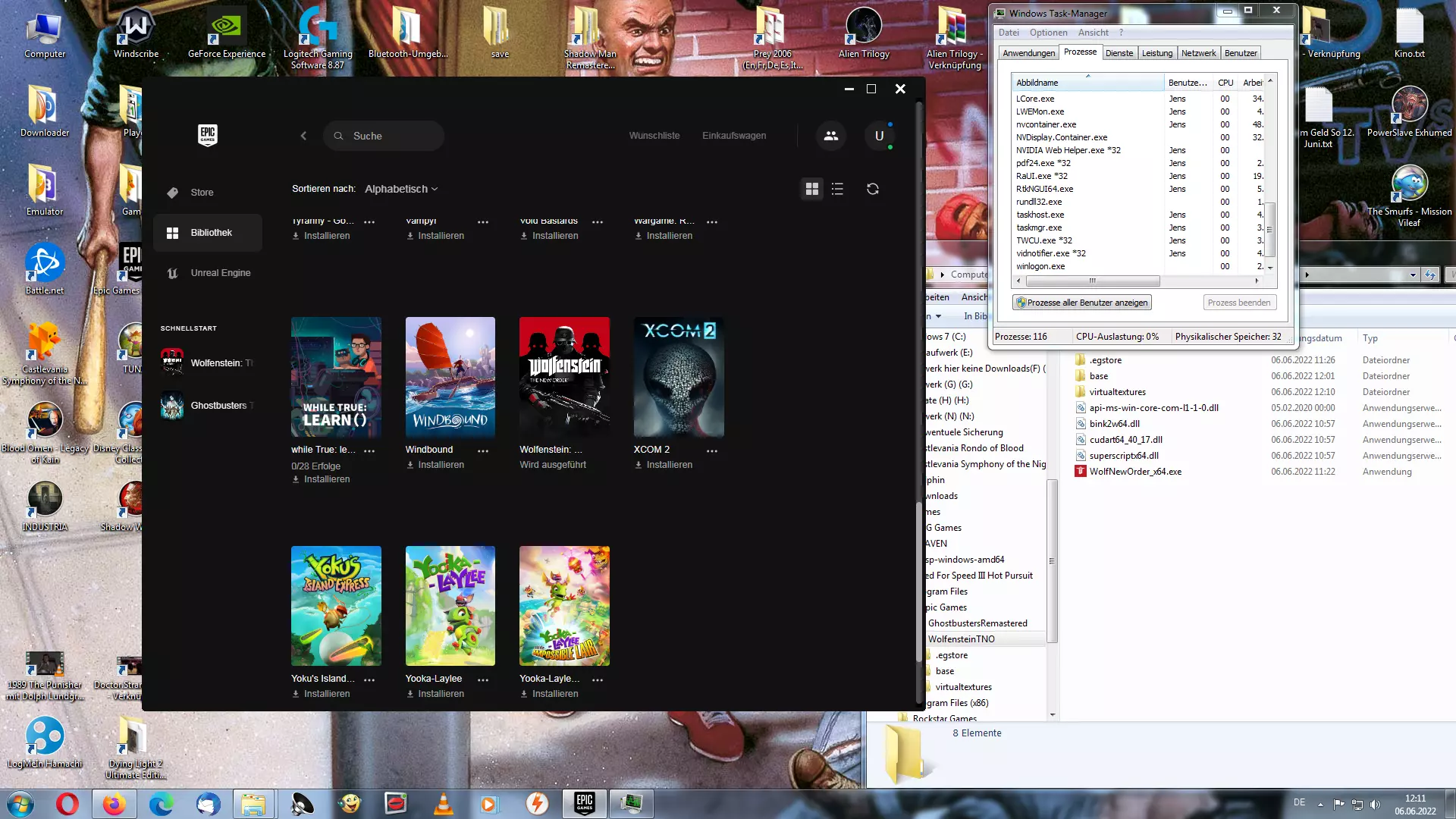This screenshot has height=819, width=1456.
Task: Select WolfNewOrder_x64.exe in Explorer
Action: (1134, 472)
